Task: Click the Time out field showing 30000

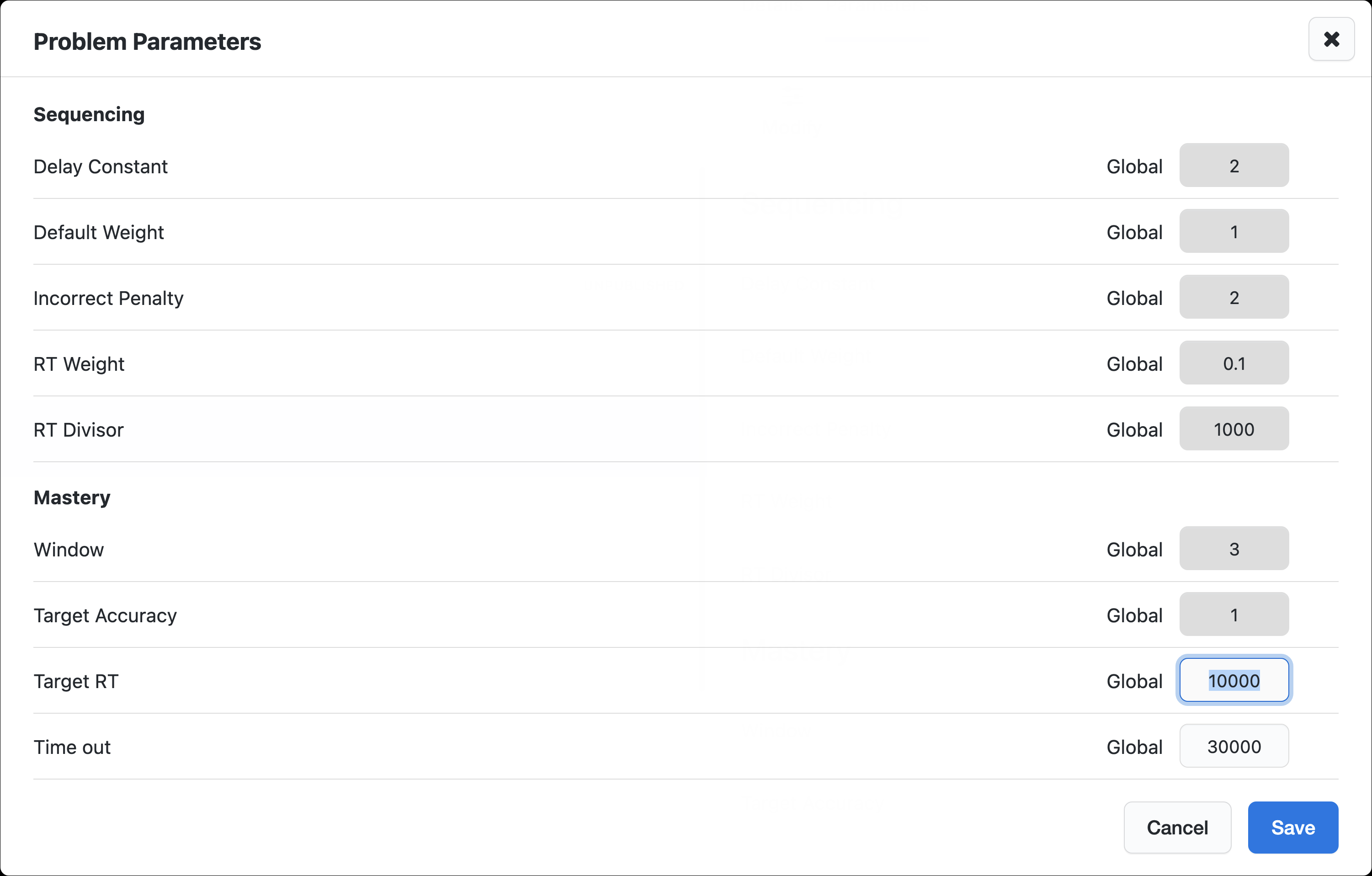Action: pyautogui.click(x=1234, y=746)
